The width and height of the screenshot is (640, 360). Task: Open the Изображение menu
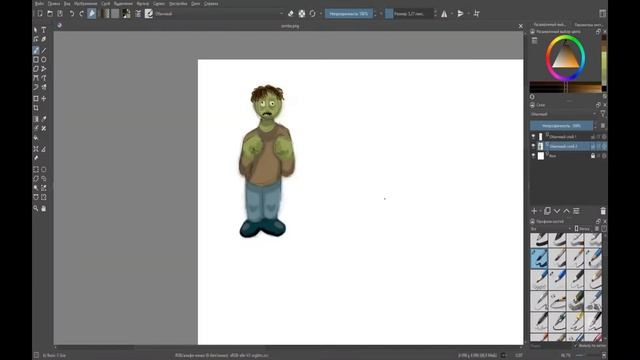tap(86, 3)
